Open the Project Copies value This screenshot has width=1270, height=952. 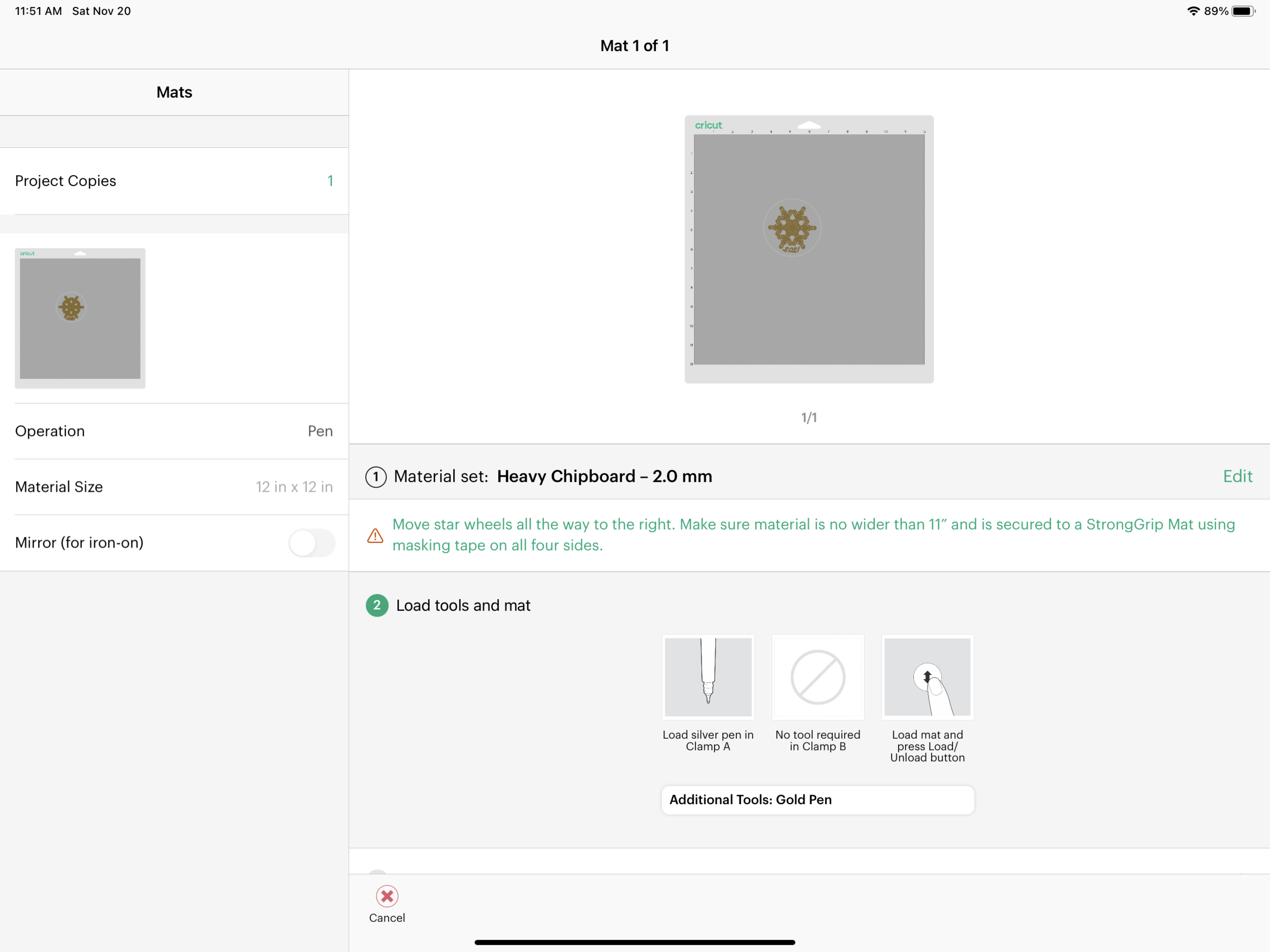(x=330, y=181)
